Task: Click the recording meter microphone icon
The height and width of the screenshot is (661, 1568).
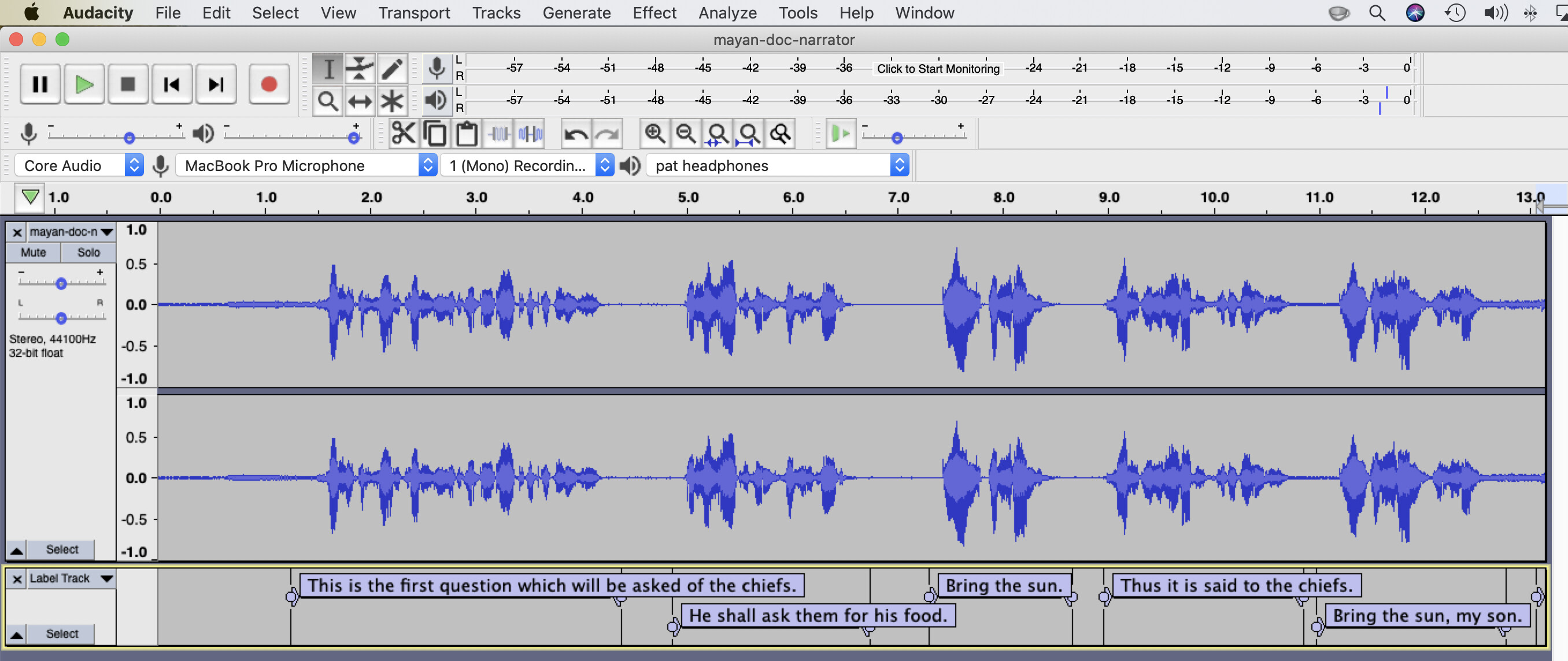Action: [436, 69]
